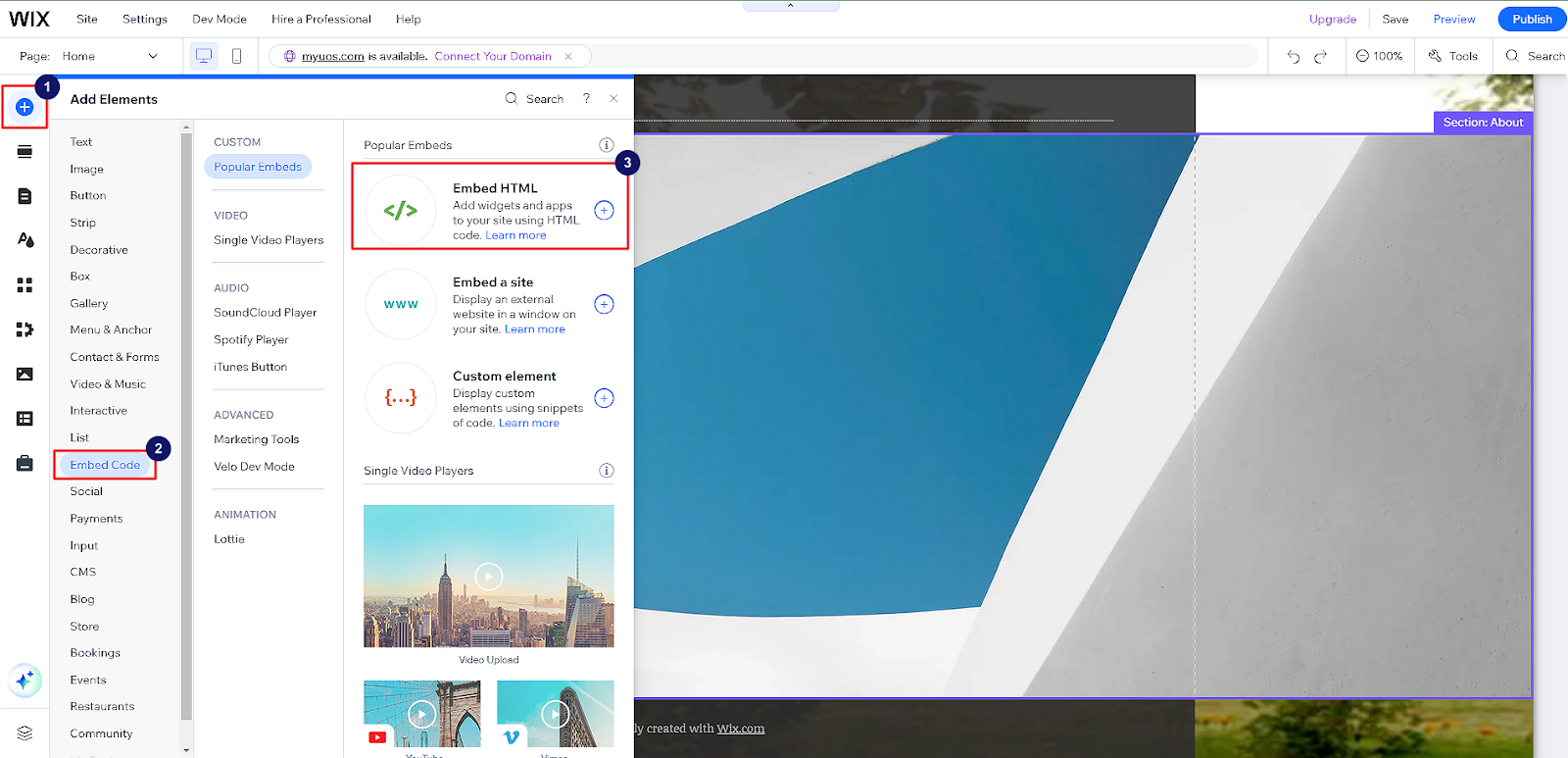Select Lottie animation subcategory
Screen dimensions: 1568x758
point(229,539)
